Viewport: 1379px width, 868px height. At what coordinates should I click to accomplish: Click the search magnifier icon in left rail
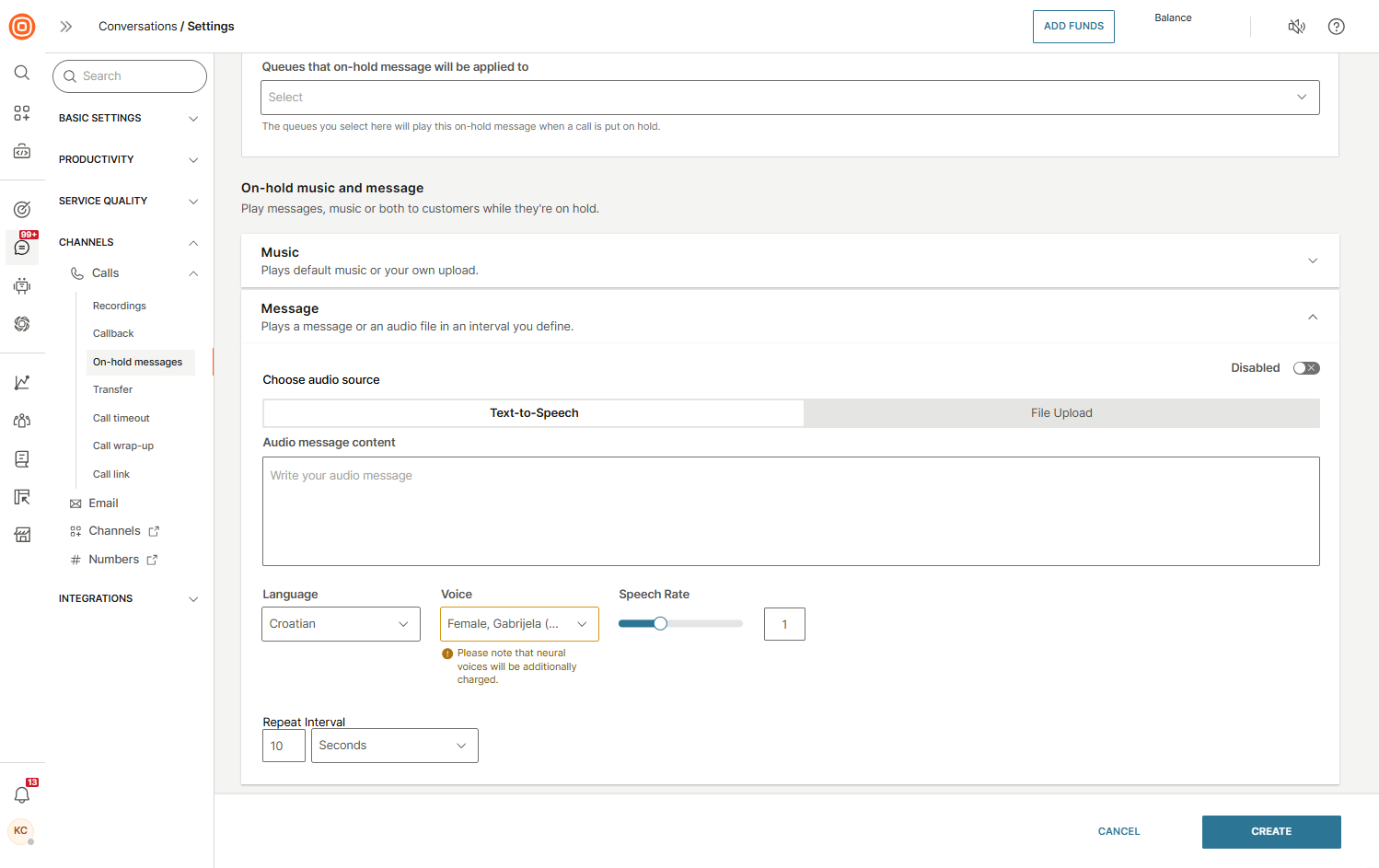22,73
